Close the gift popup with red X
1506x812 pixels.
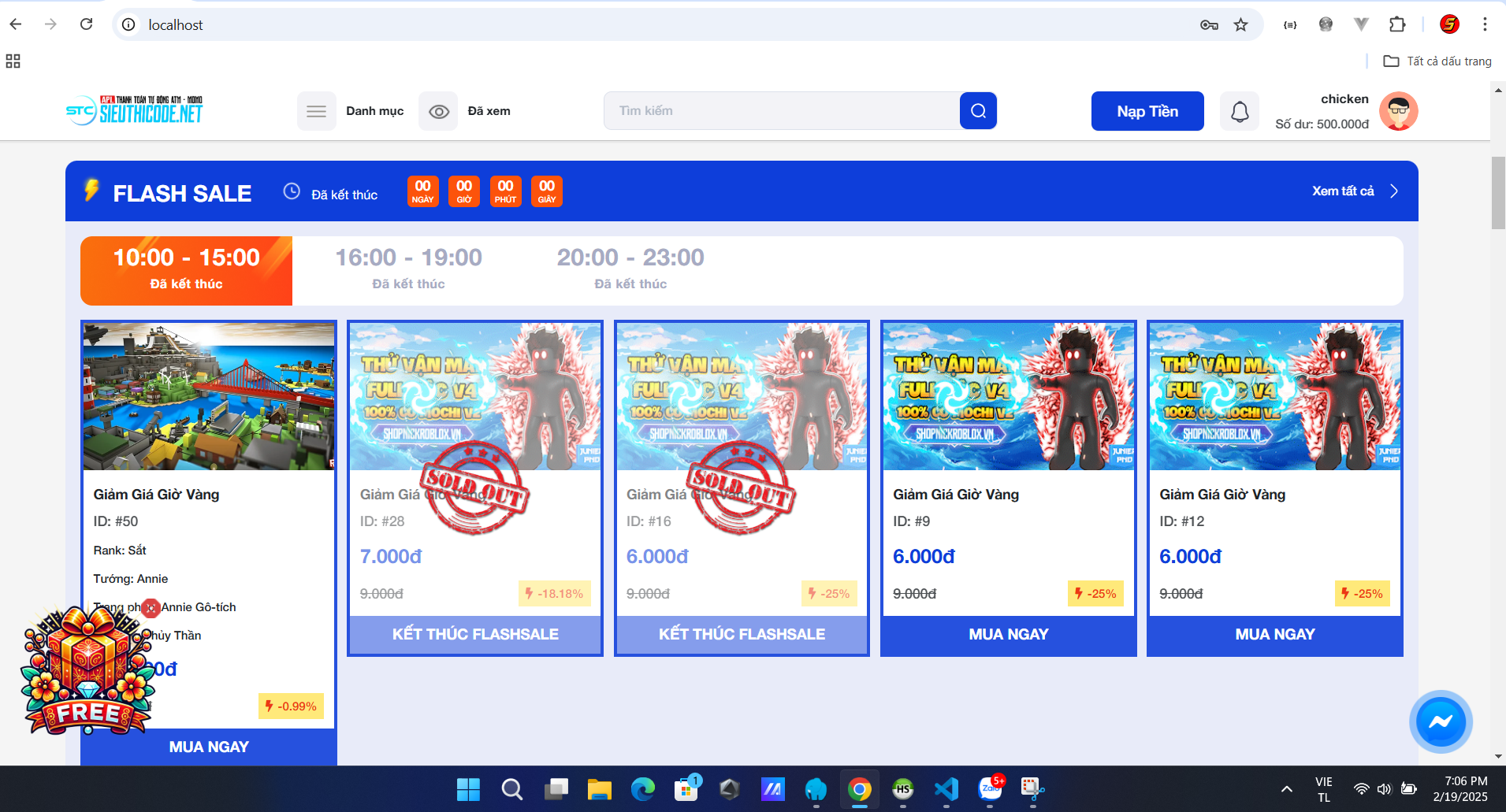click(151, 608)
